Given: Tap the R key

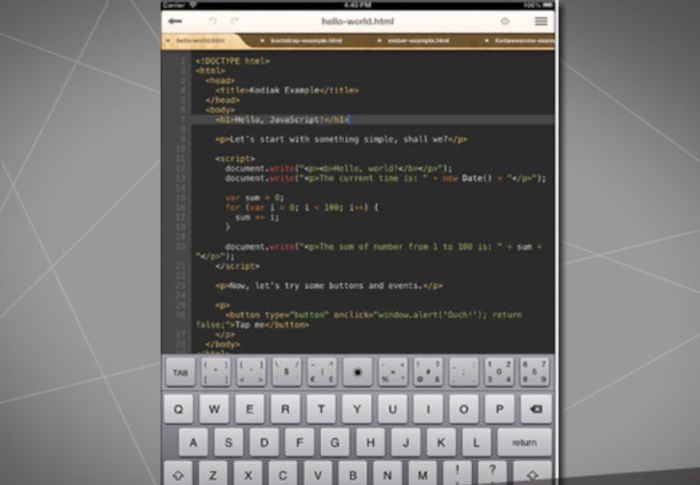Looking at the screenshot, I should [285, 409].
